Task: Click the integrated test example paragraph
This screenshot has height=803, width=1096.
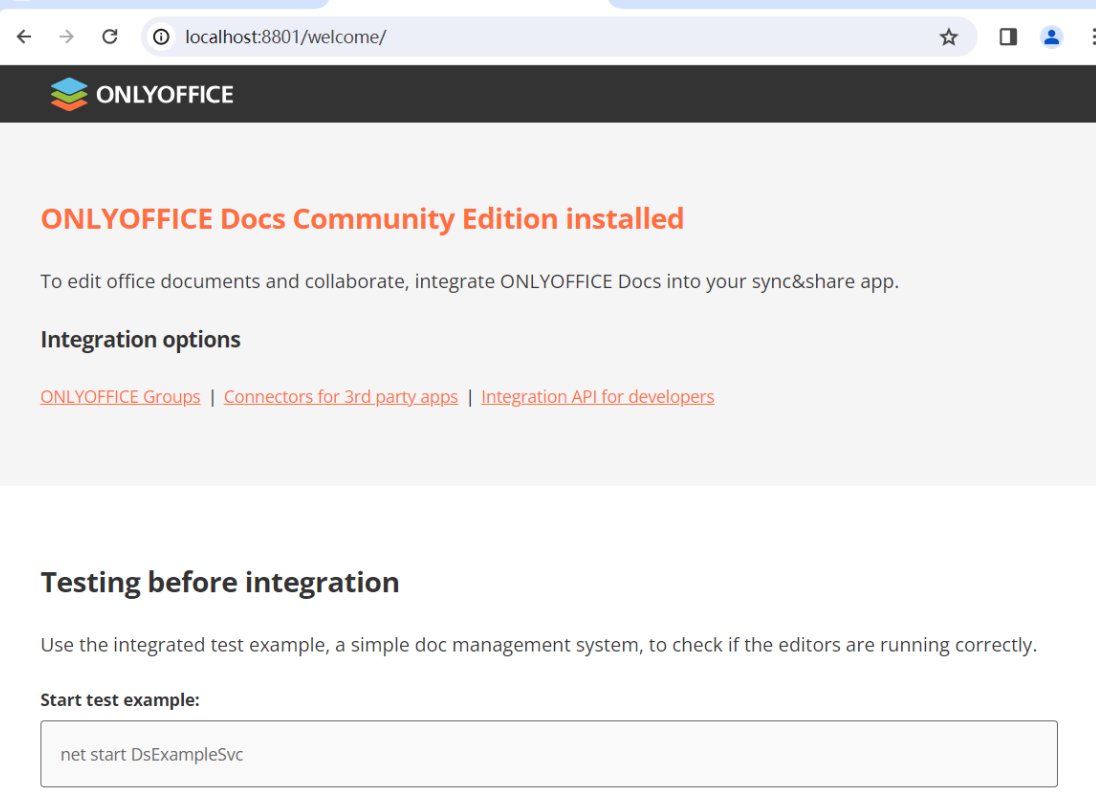Action: 538,645
